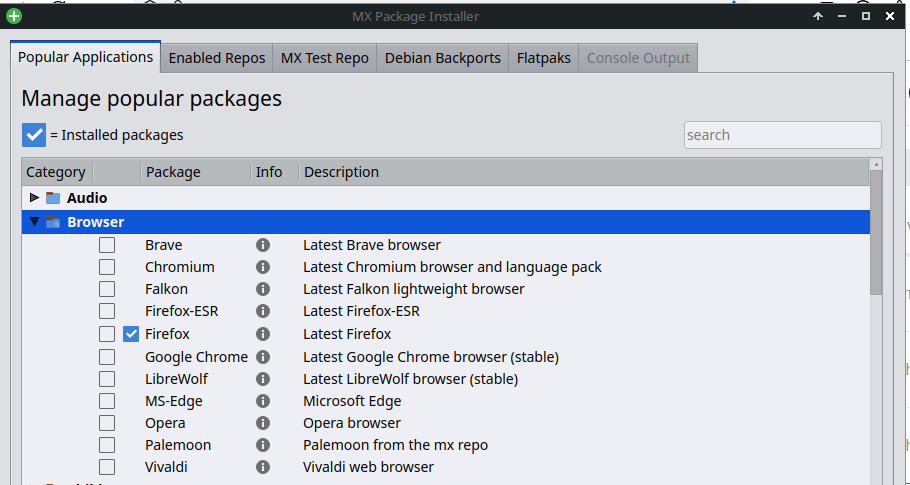Click the always-on-top arrow in title bar
This screenshot has width=910, height=485.
818,16
